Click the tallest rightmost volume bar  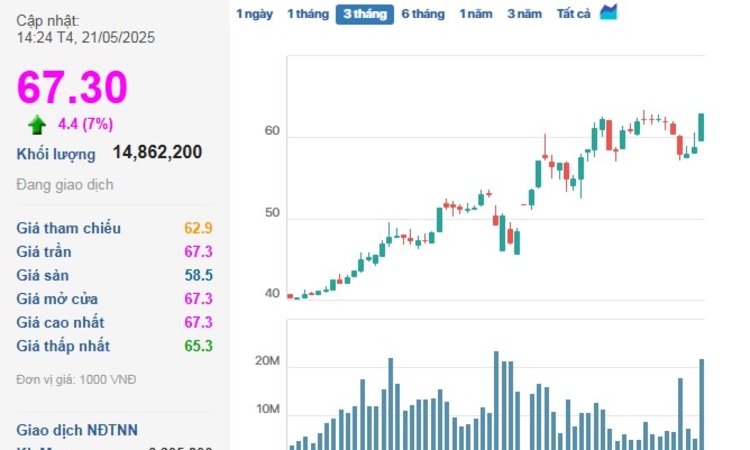point(701,403)
